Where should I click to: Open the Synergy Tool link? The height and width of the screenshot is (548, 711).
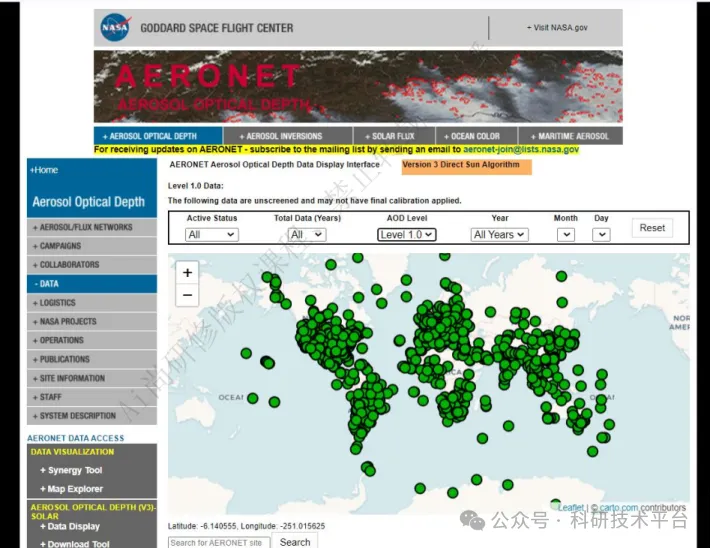click(x=71, y=470)
